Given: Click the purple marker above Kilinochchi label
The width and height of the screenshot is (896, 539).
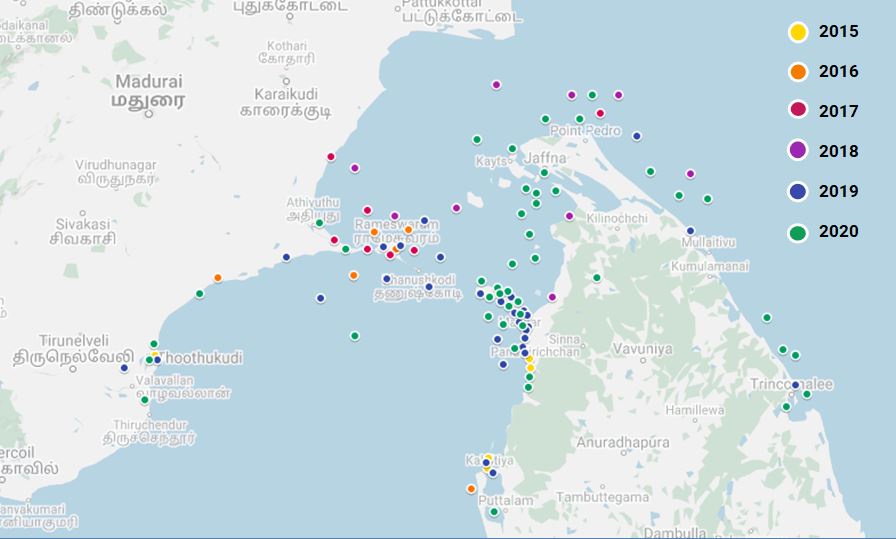Looking at the screenshot, I should [x=569, y=216].
